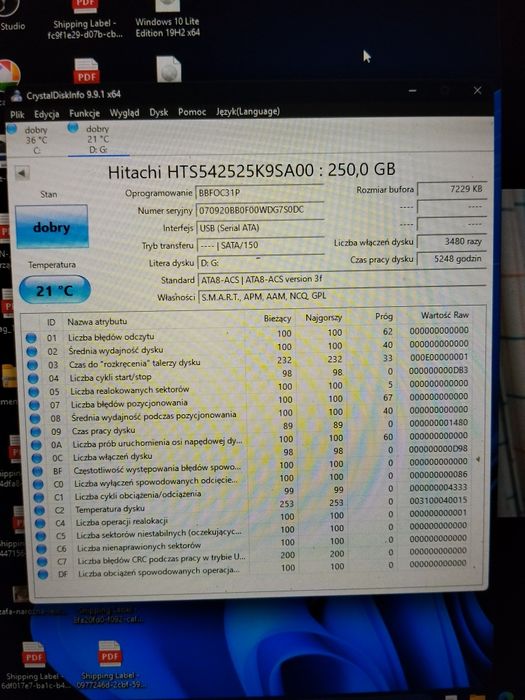Click the 'Próg' column header

[x=384, y=316]
